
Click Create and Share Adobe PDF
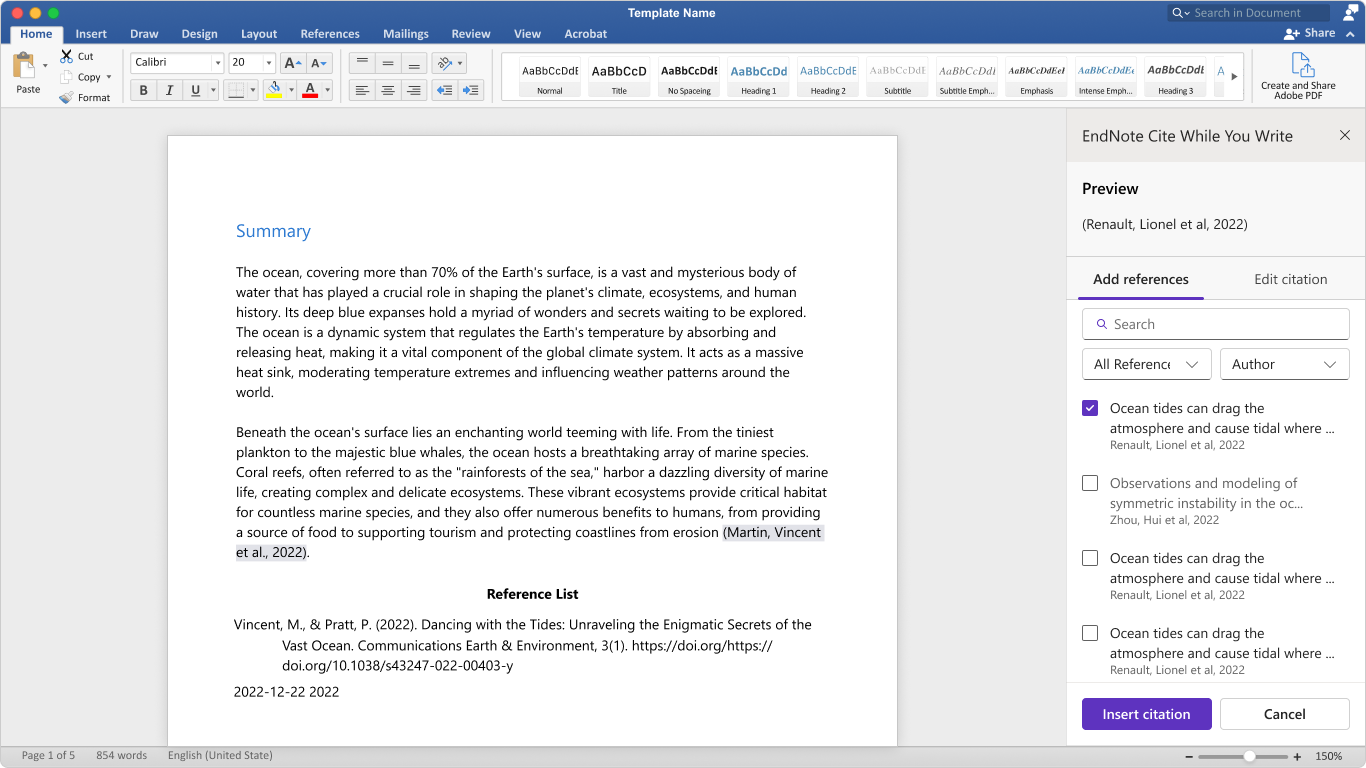coord(1298,76)
